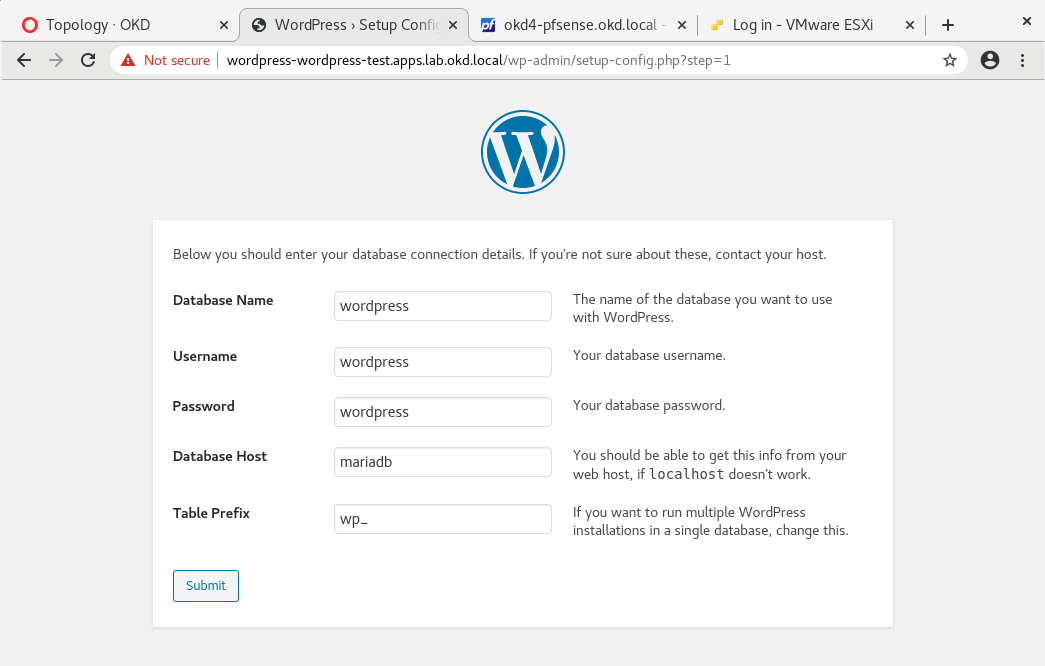The width and height of the screenshot is (1045, 666).
Task: Click the Username label
Action: click(205, 357)
